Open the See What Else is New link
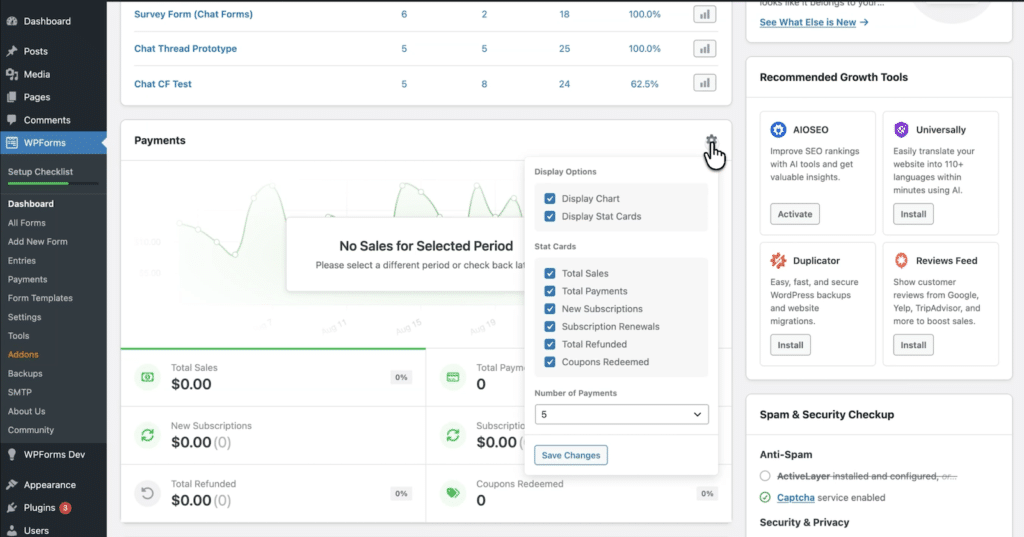Screen dimensions: 1024x537 point(814,22)
